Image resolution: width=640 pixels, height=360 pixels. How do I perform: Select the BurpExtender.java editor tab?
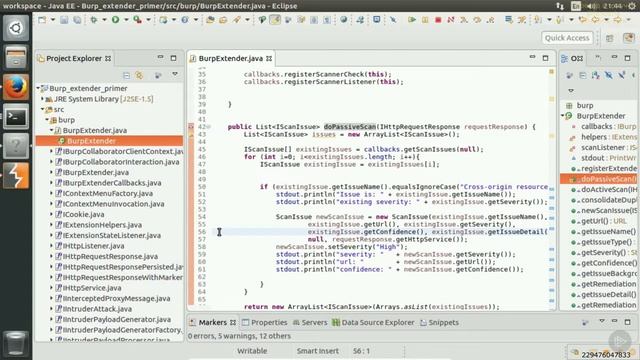pyautogui.click(x=231, y=58)
